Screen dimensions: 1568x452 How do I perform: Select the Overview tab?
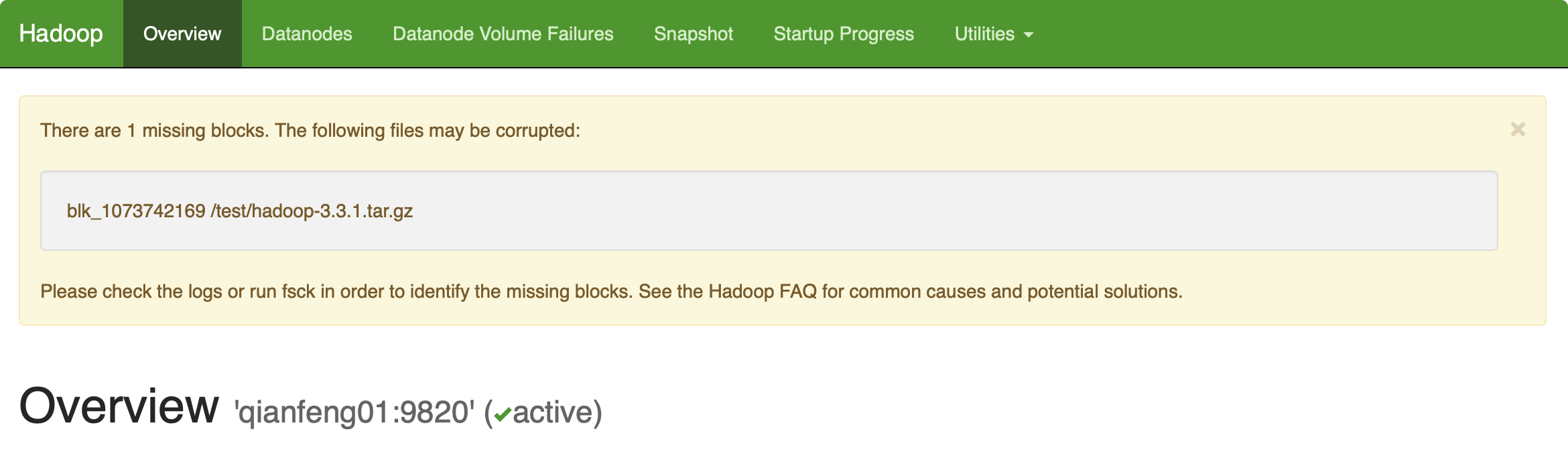click(182, 34)
